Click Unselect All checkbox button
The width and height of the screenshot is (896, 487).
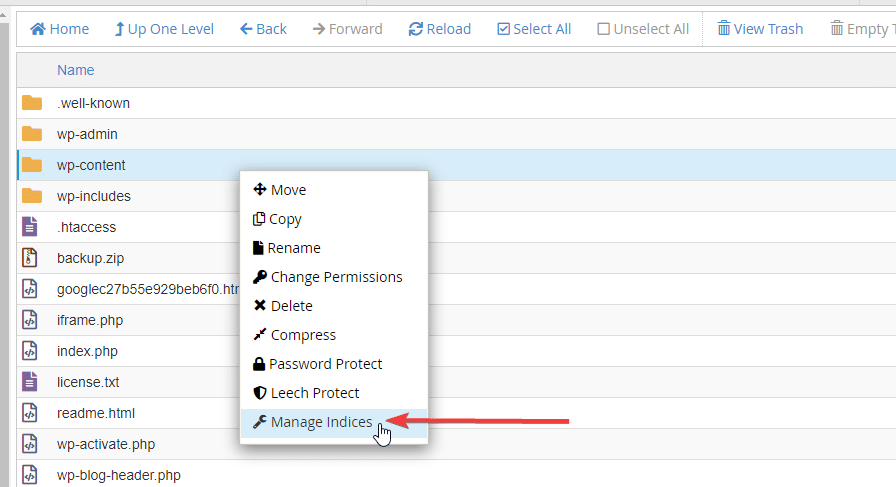[x=643, y=29]
